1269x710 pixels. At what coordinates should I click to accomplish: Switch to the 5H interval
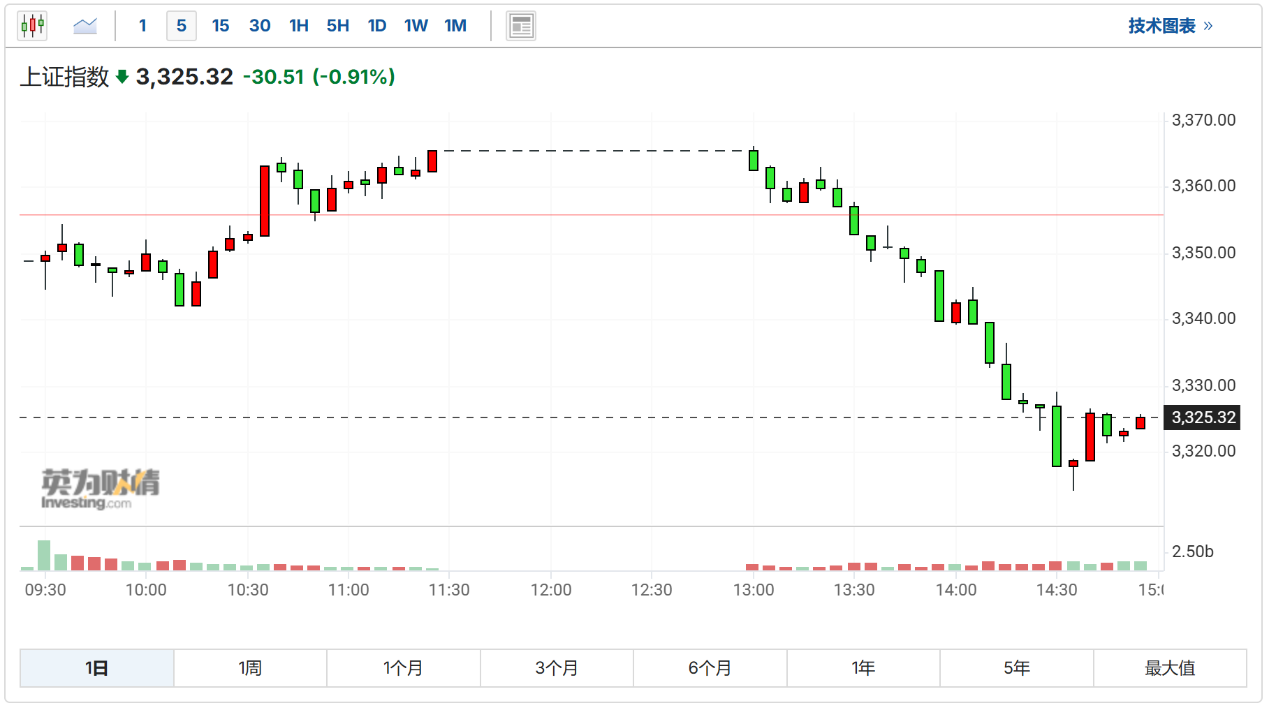pos(338,25)
